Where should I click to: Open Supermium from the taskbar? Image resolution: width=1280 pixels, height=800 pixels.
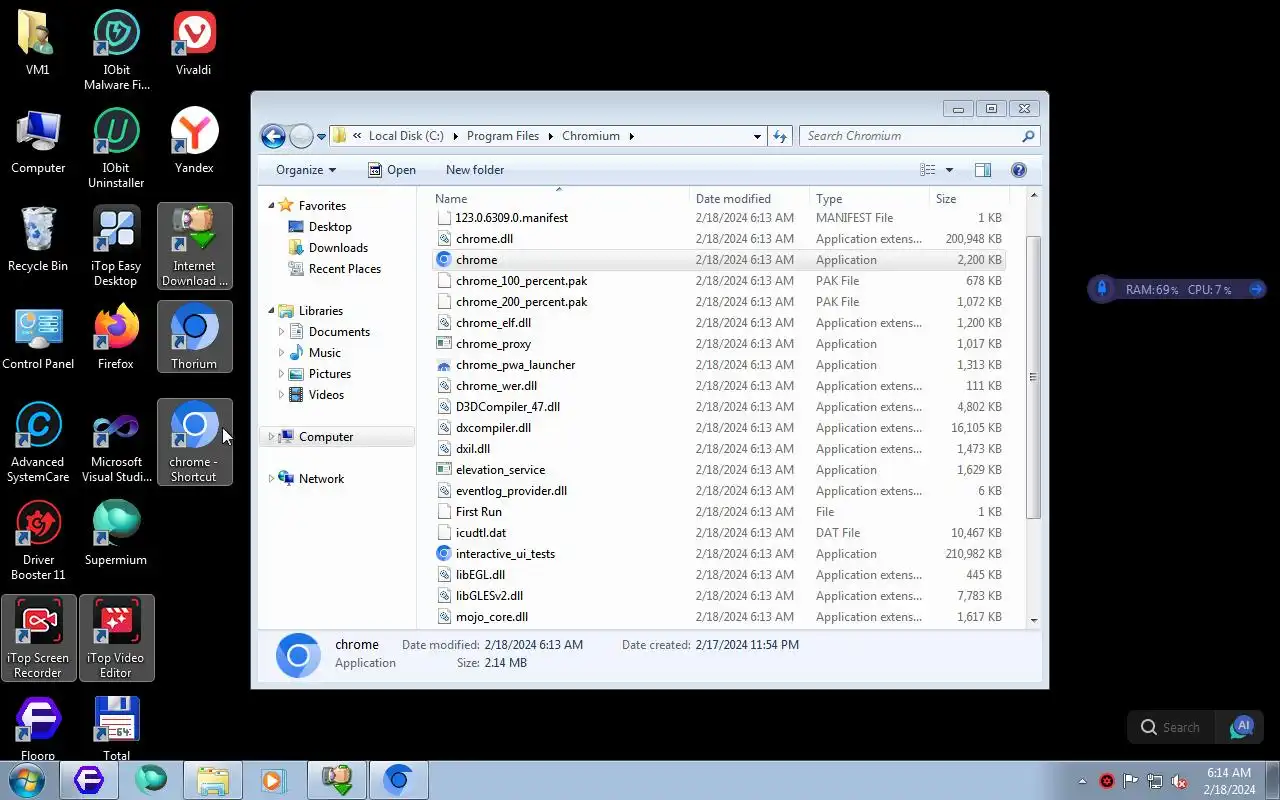[x=151, y=780]
